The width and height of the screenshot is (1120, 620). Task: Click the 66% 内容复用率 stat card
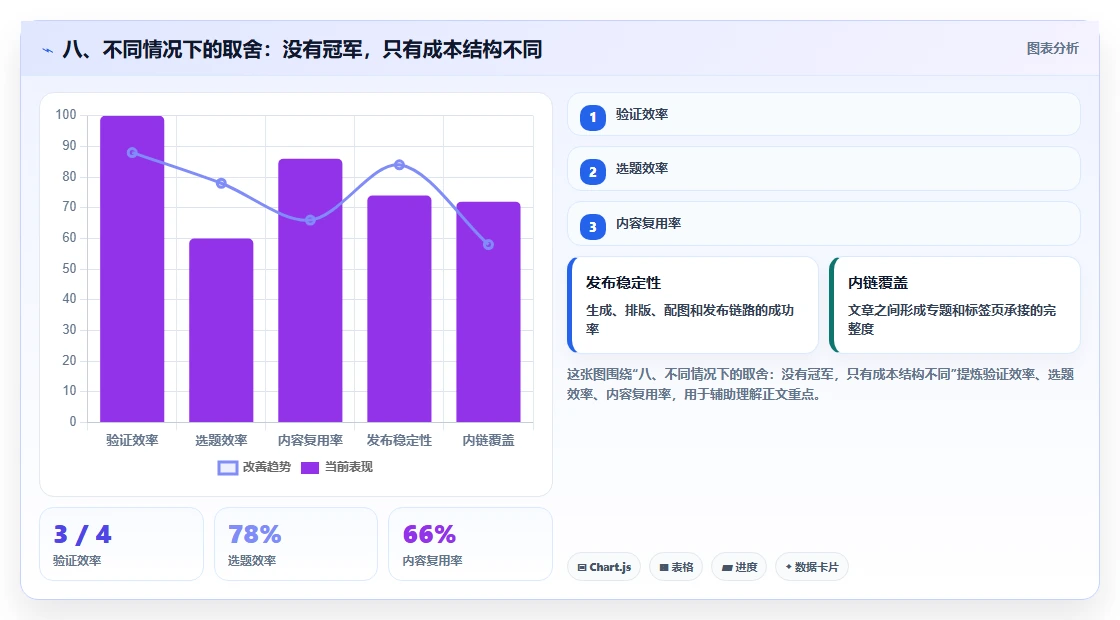471,544
